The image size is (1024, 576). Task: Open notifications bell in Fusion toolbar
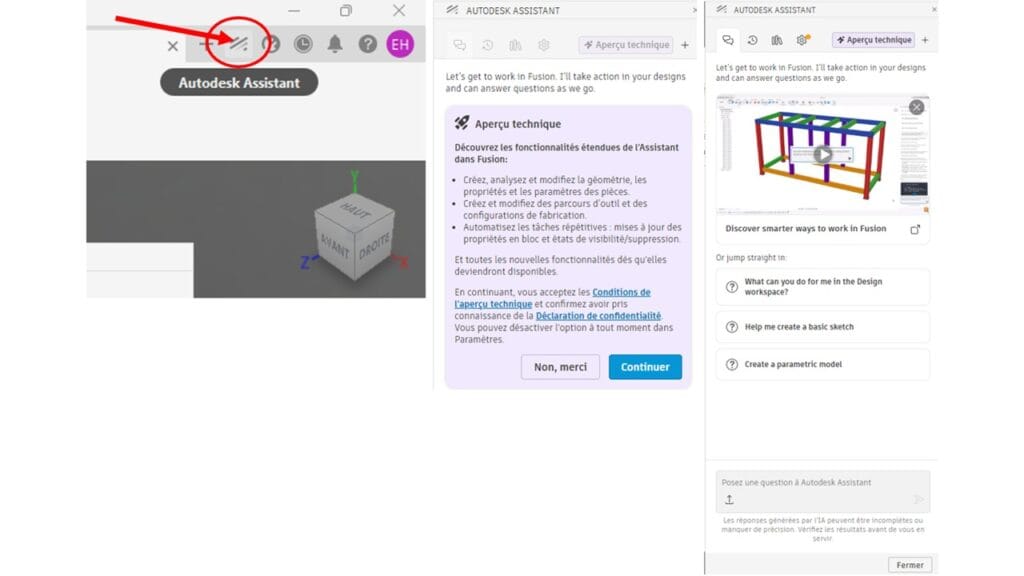[x=335, y=44]
